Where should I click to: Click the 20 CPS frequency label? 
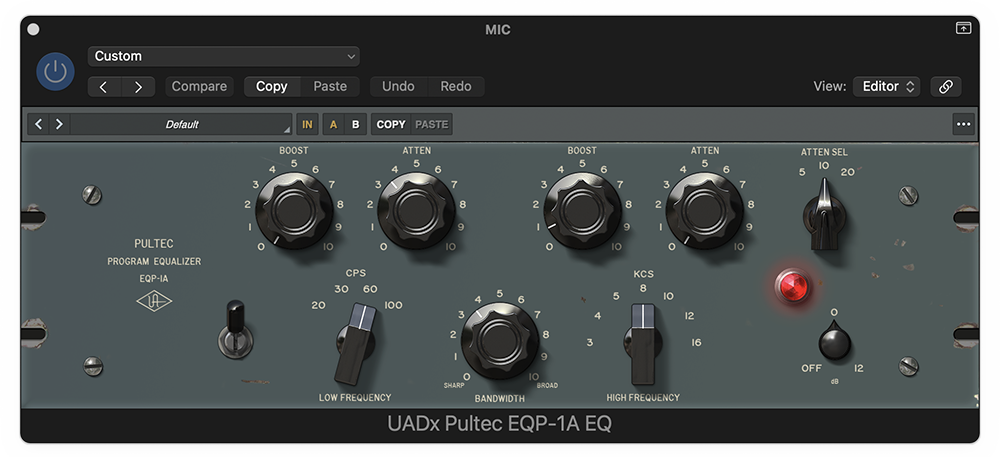318,305
